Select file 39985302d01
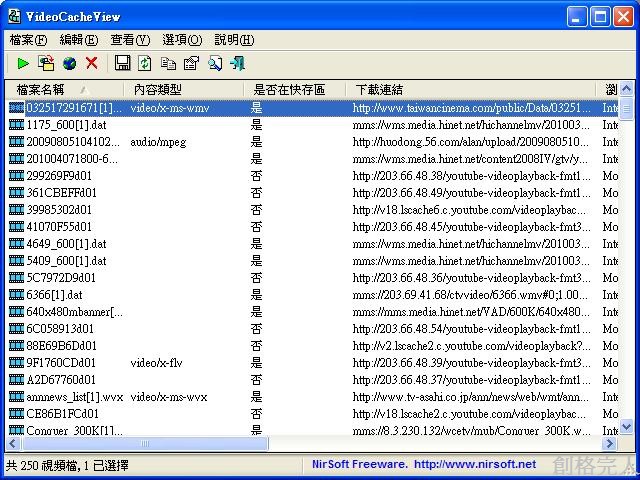 (59, 210)
